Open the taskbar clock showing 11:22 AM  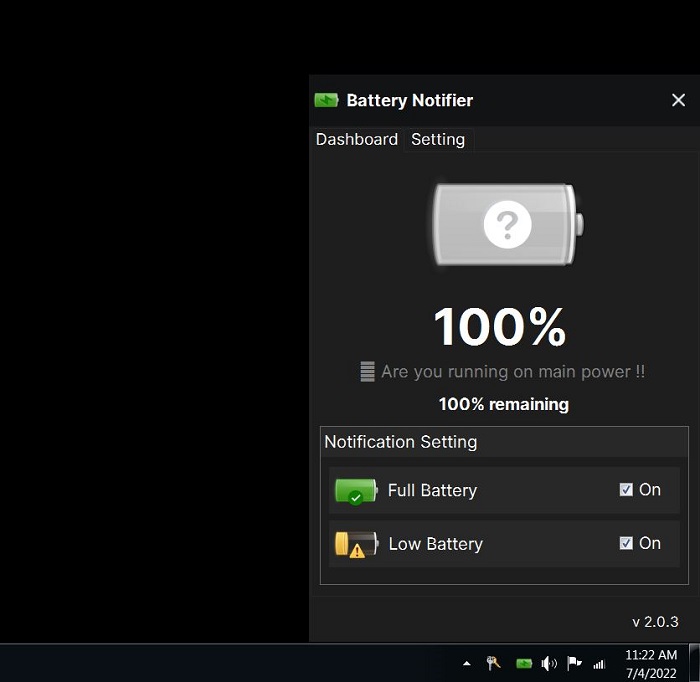651,664
